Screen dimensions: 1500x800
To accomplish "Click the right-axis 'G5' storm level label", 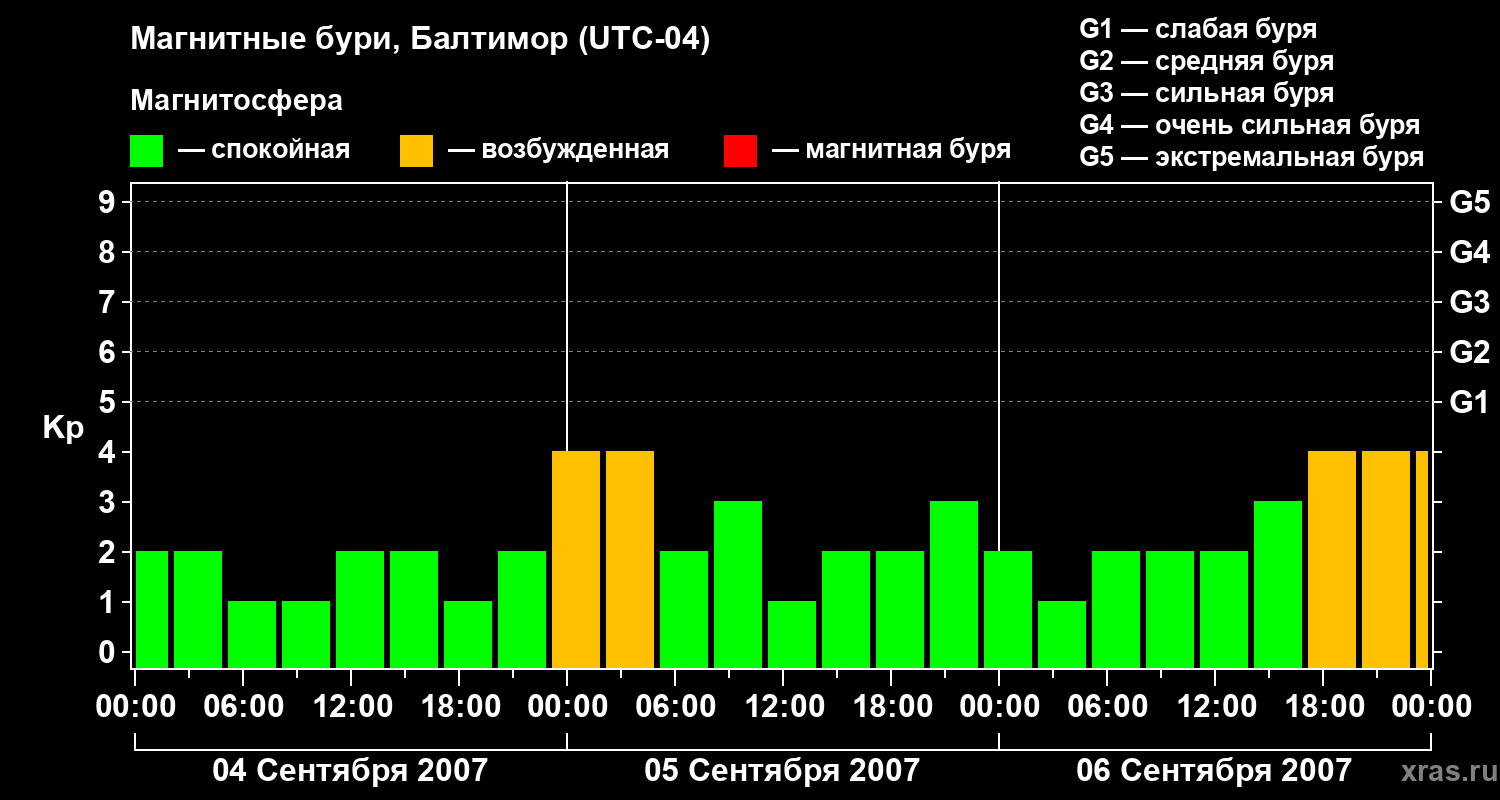I will coord(1470,202).
